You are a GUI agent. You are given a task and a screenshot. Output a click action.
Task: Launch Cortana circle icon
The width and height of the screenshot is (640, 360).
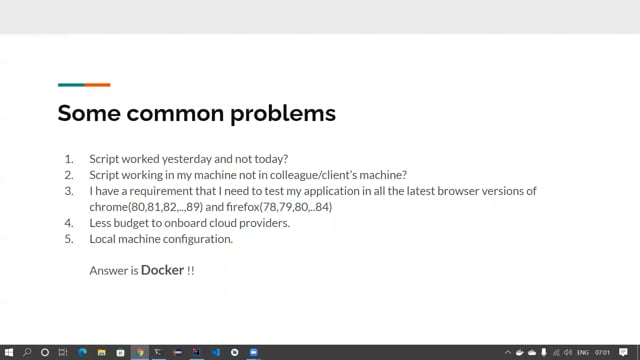click(45, 352)
